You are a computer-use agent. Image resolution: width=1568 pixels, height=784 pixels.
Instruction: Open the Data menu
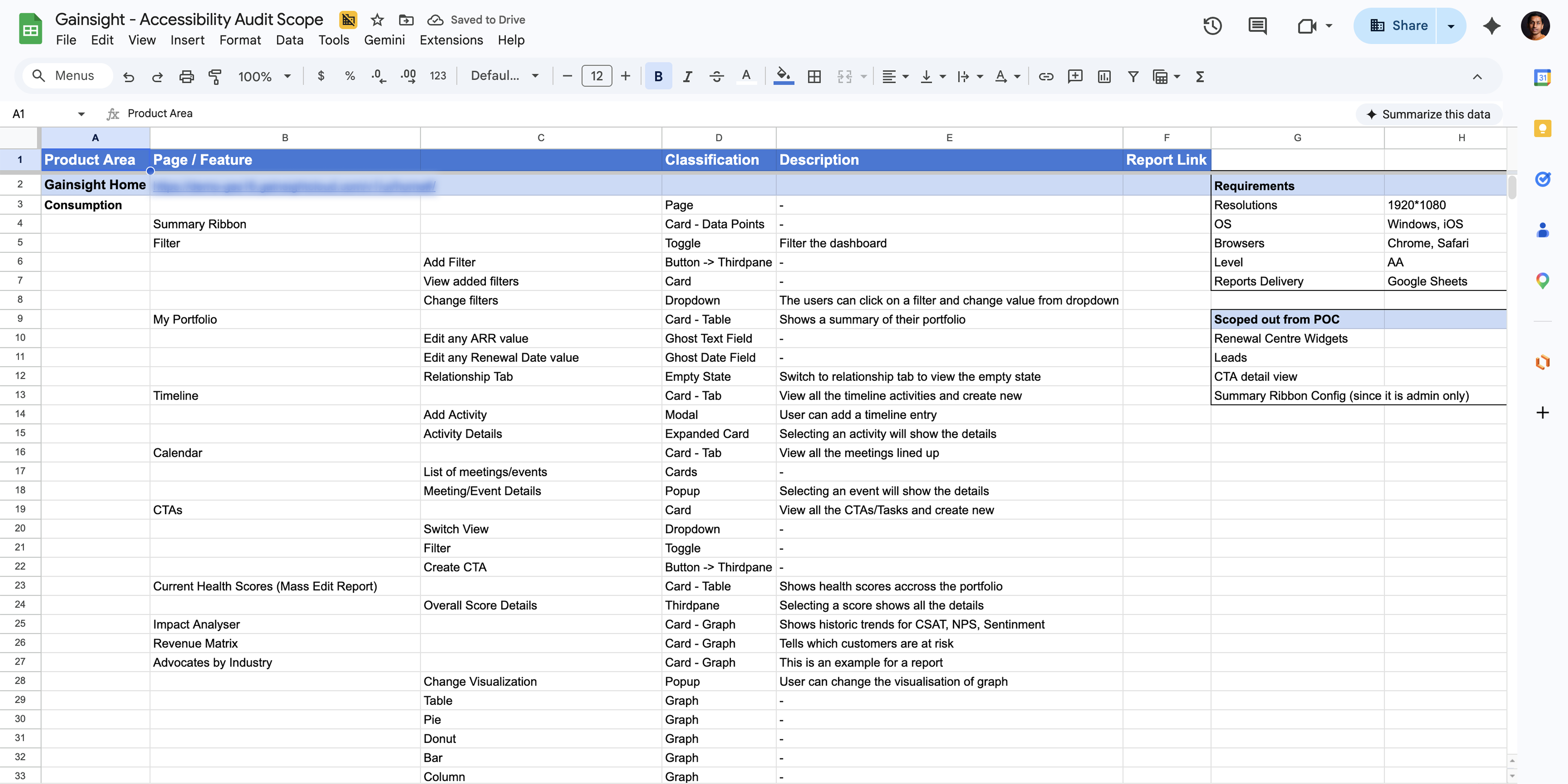pos(289,40)
